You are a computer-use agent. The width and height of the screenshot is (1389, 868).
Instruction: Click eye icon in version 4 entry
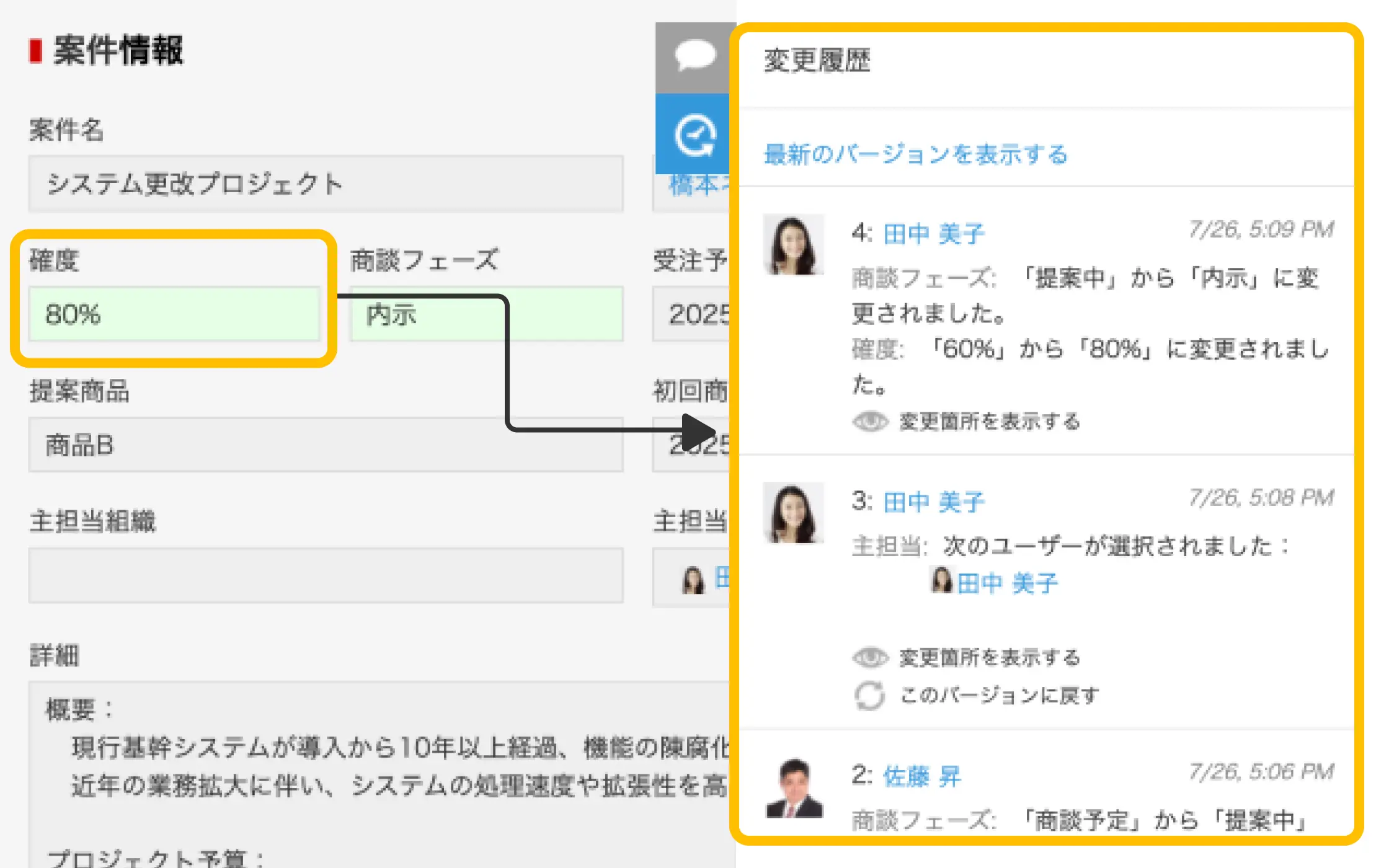pyautogui.click(x=870, y=422)
